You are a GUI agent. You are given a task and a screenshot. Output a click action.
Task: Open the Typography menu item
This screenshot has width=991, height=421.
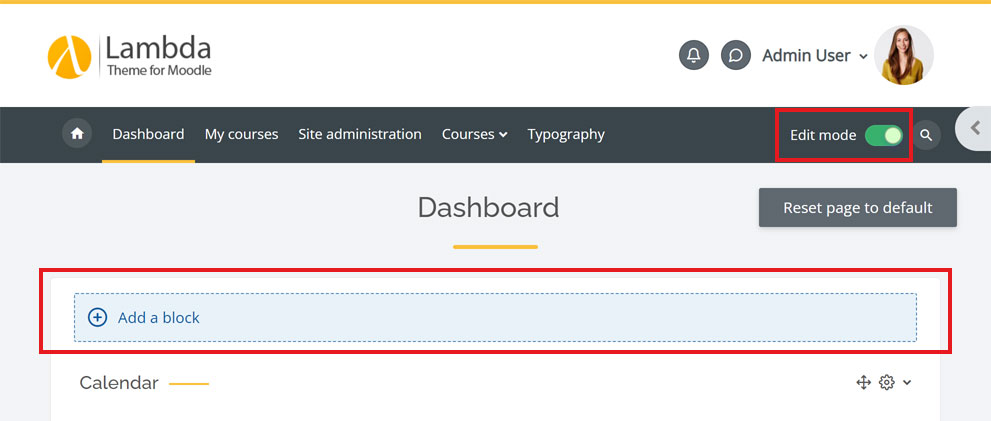566,134
